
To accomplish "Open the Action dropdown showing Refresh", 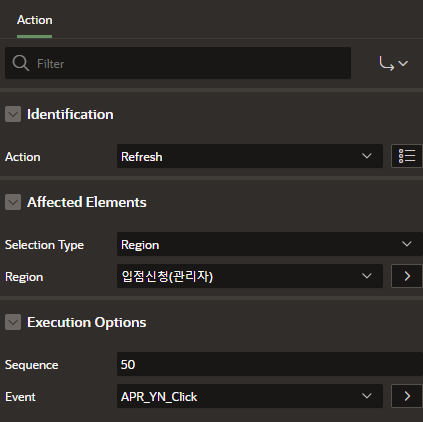I will point(250,156).
